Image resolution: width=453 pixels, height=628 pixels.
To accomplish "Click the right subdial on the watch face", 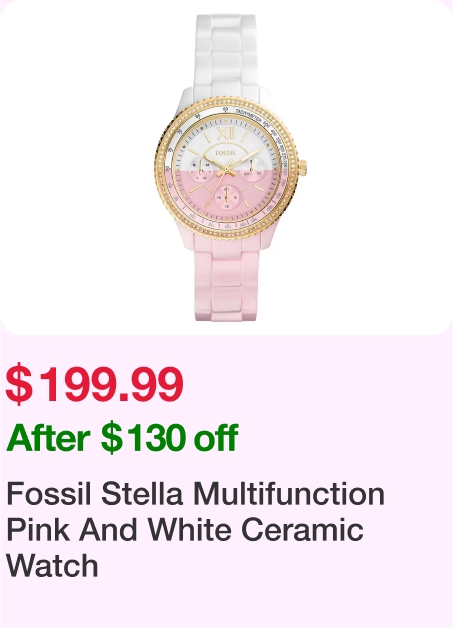I will pyautogui.click(x=252, y=170).
